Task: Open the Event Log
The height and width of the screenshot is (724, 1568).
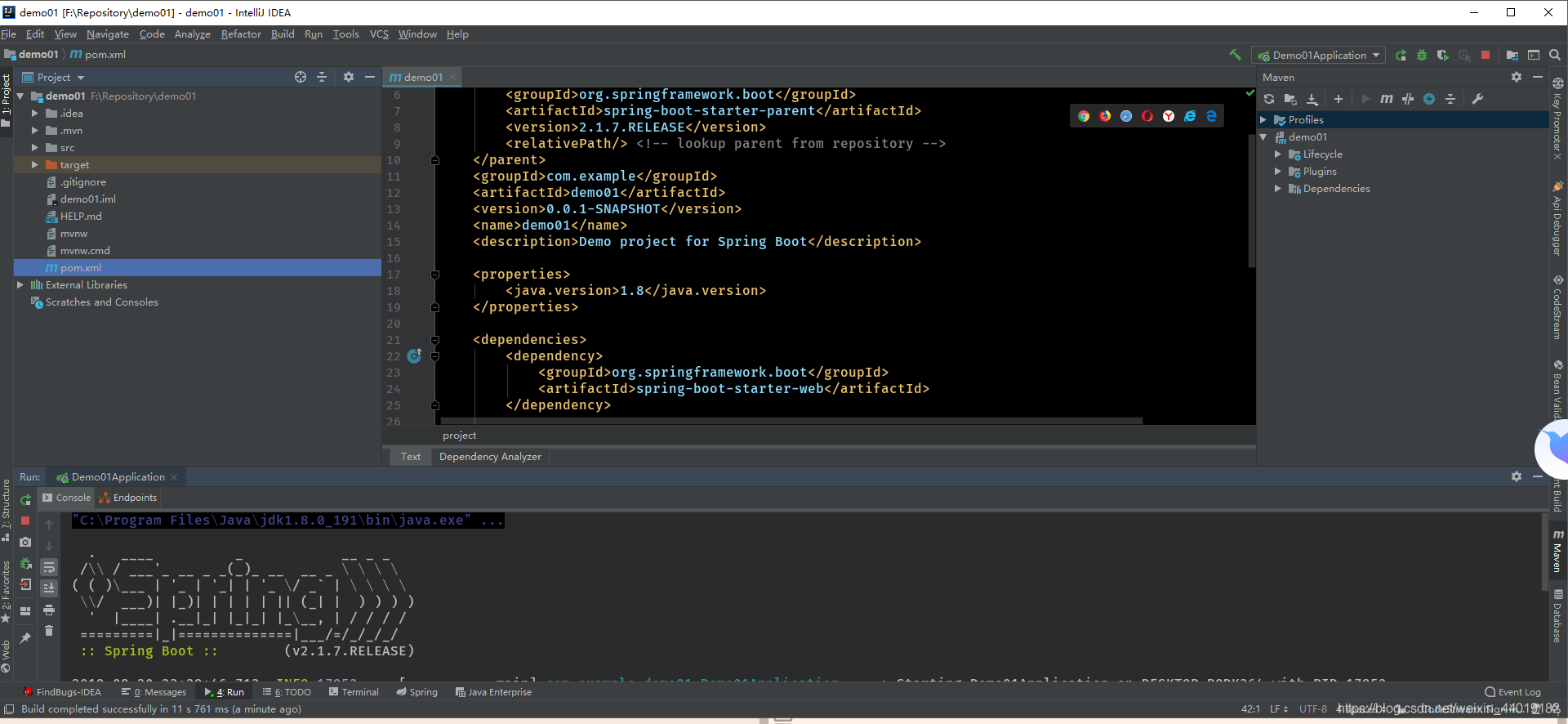Action: click(1512, 692)
